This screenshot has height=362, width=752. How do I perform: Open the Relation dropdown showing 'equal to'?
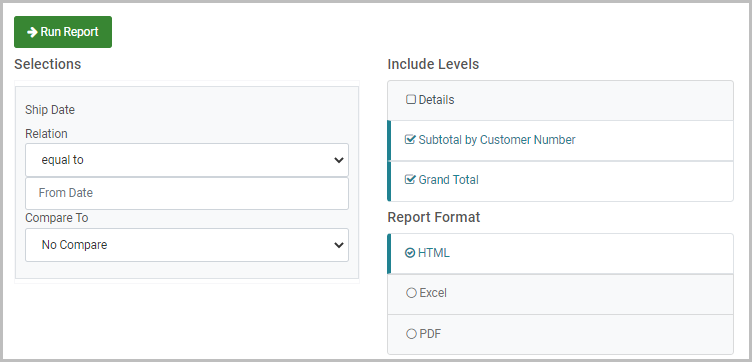click(187, 160)
